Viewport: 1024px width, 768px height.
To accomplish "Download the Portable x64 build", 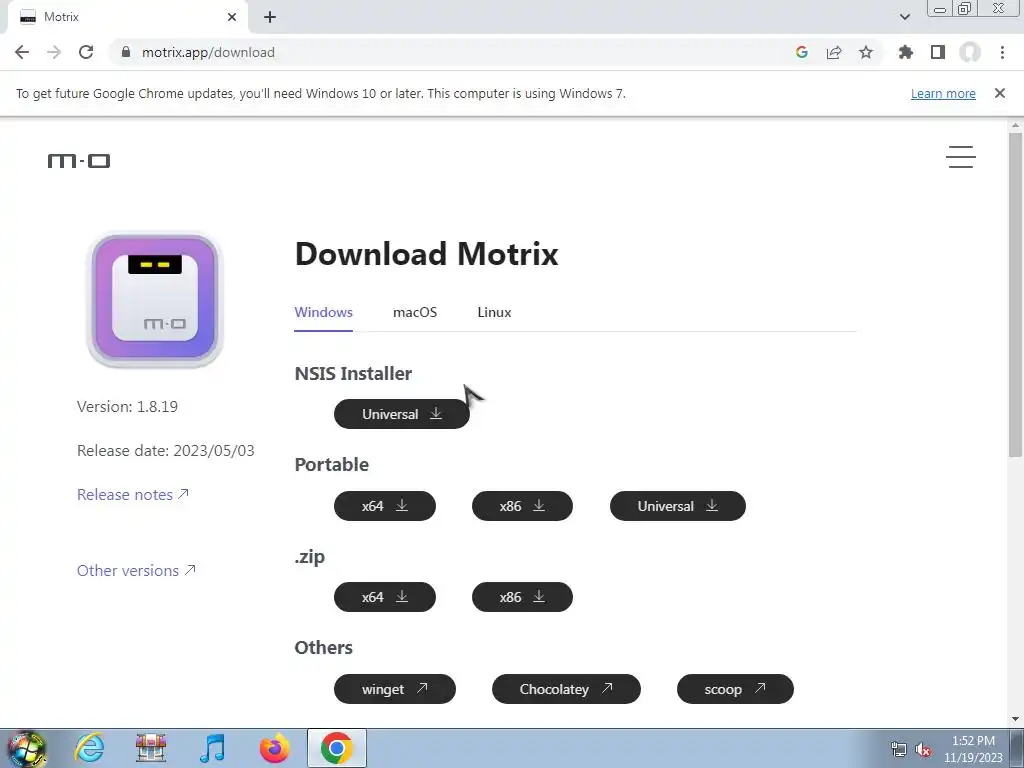I will 385,505.
